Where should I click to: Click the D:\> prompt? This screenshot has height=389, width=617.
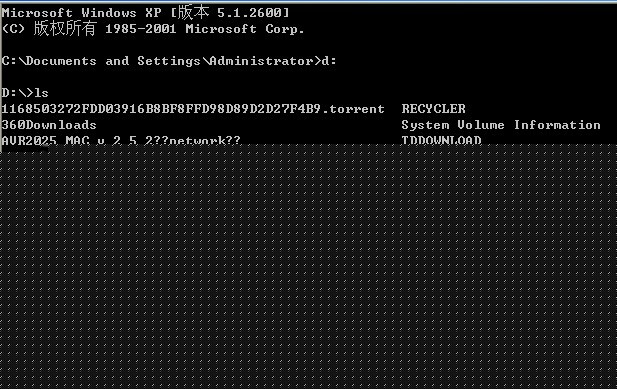18,93
